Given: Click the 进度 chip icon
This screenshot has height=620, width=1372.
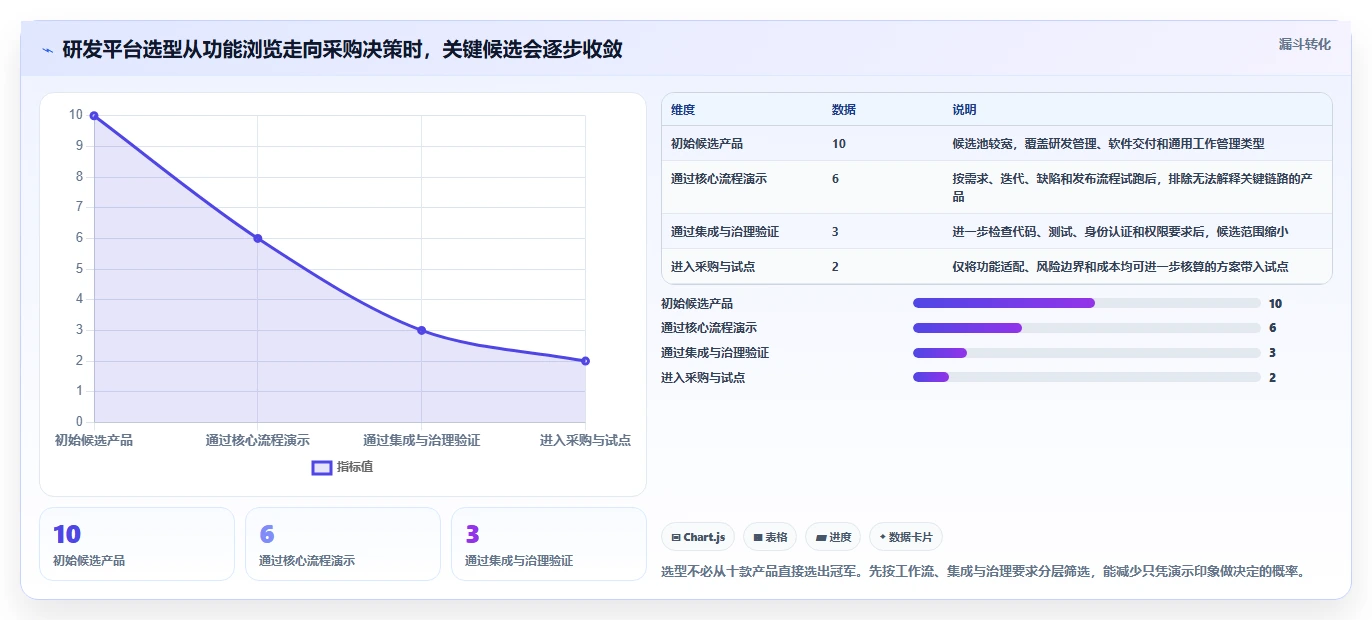Looking at the screenshot, I should pyautogui.click(x=821, y=537).
